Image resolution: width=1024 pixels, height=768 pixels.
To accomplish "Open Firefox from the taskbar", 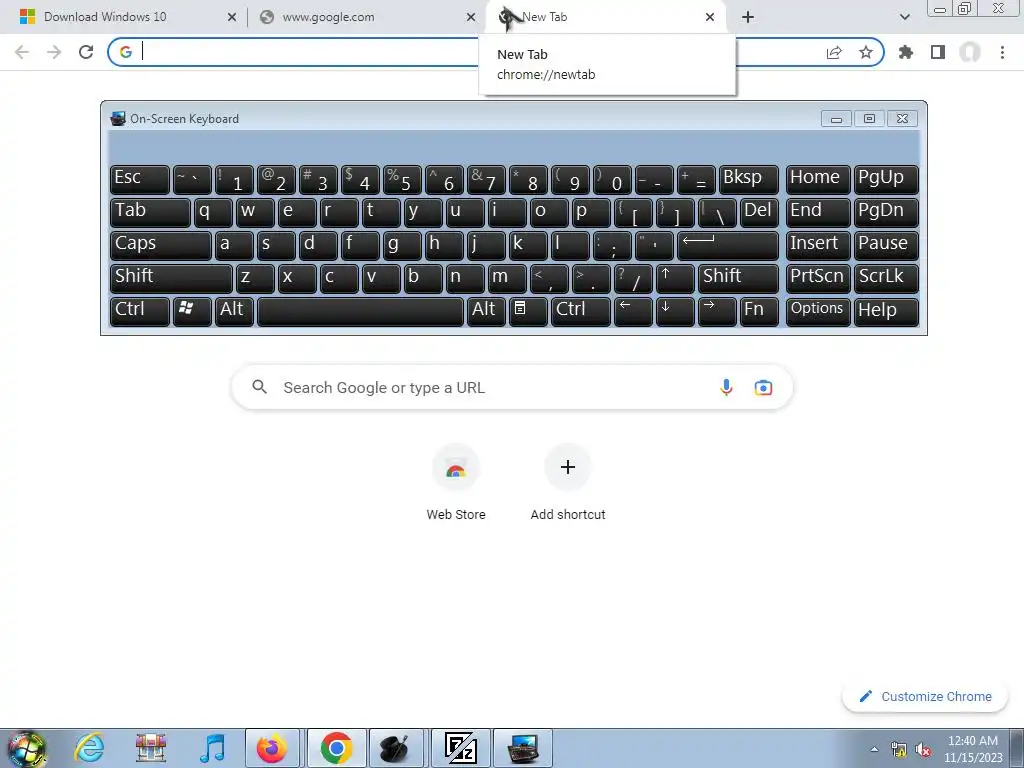I will point(272,748).
